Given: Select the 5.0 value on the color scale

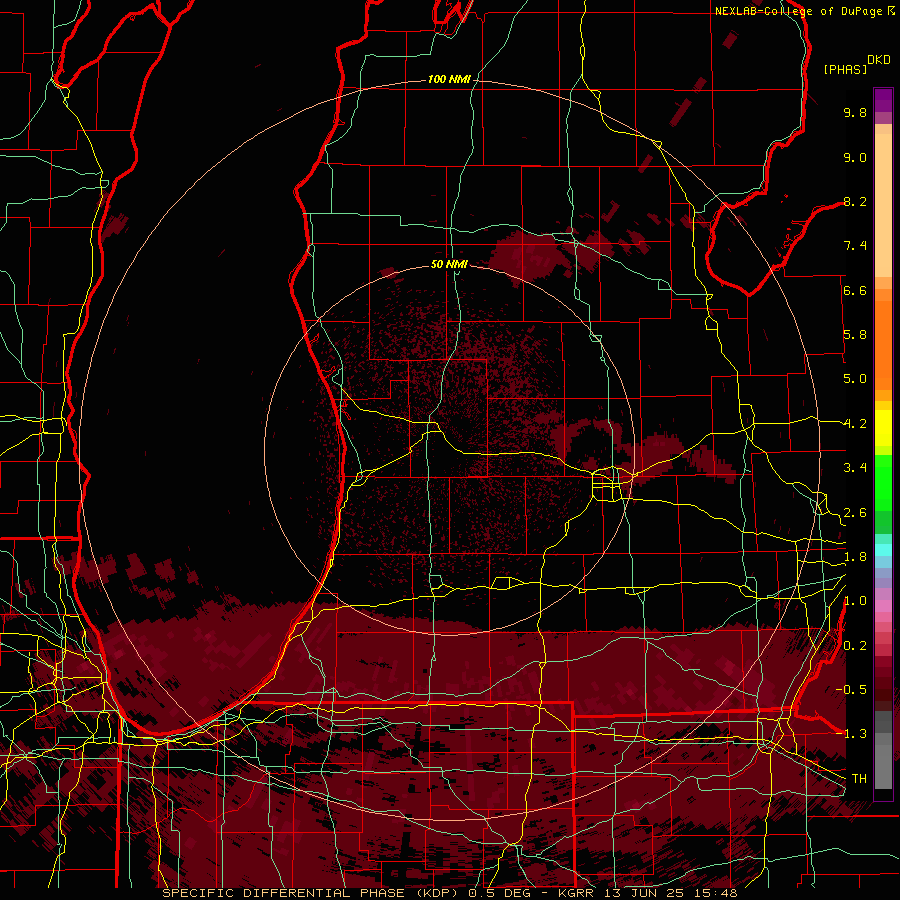Looking at the screenshot, I should click(x=855, y=379).
